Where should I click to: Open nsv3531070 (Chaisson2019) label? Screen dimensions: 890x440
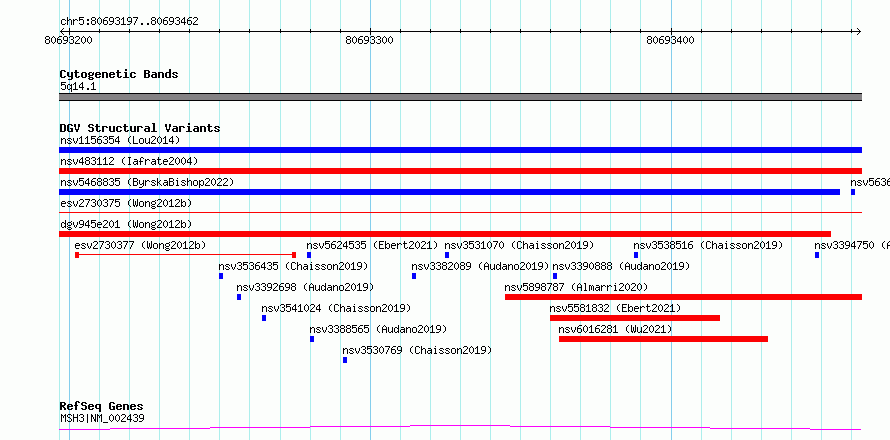[x=519, y=245]
